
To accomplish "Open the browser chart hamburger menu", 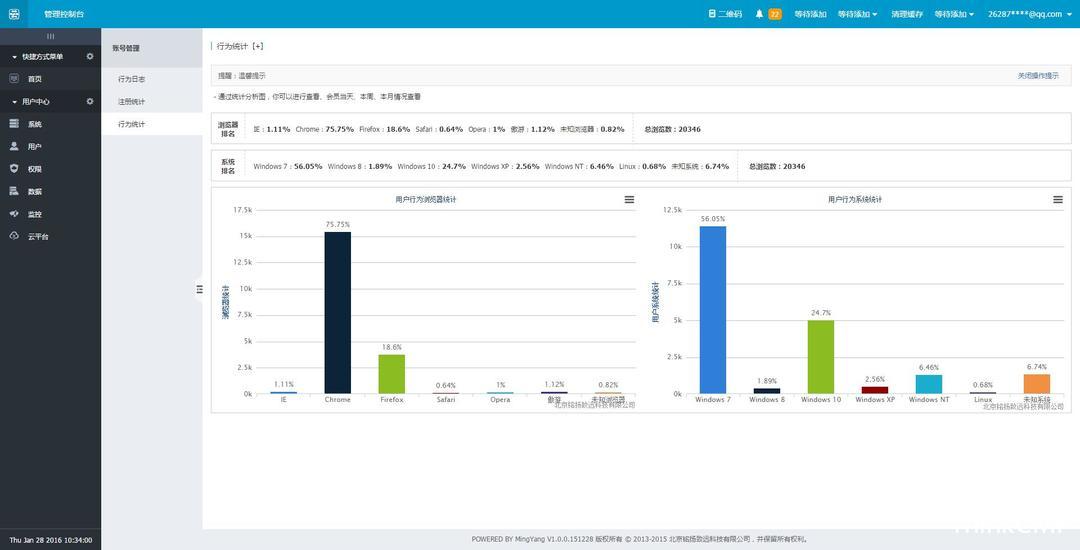I will 629,199.
